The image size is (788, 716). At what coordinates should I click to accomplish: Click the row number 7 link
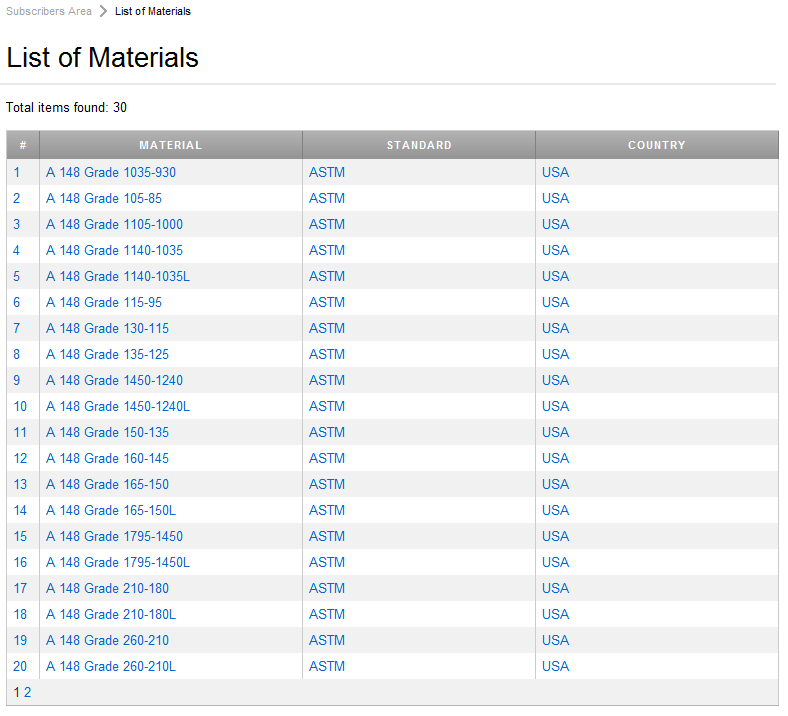17,329
